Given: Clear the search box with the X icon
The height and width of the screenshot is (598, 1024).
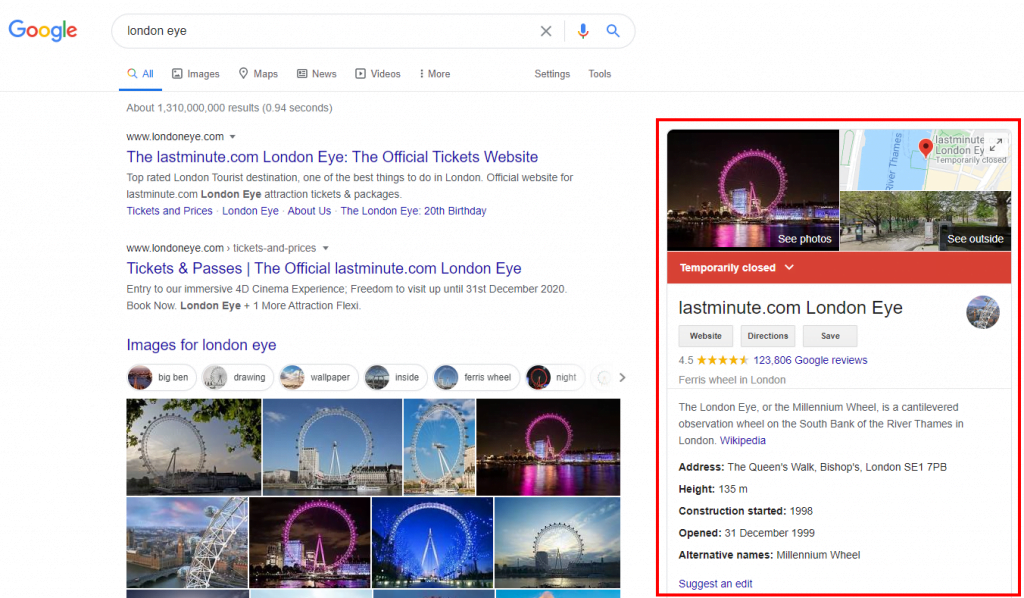Looking at the screenshot, I should tap(546, 31).
